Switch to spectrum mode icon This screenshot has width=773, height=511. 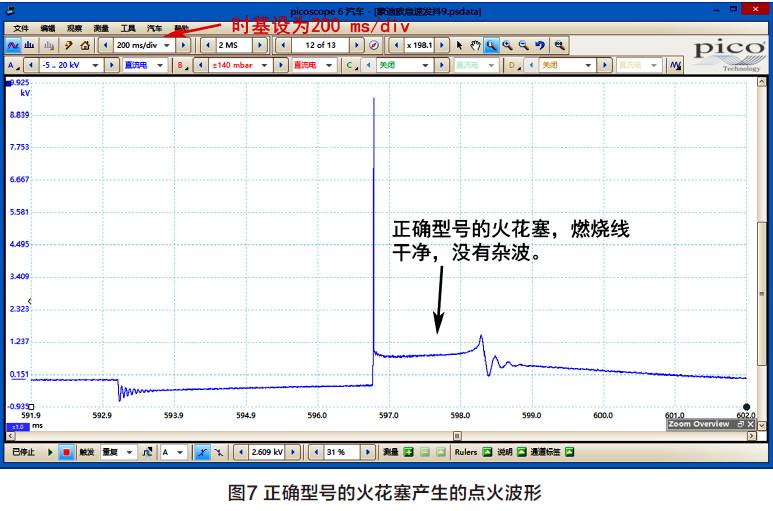point(29,45)
